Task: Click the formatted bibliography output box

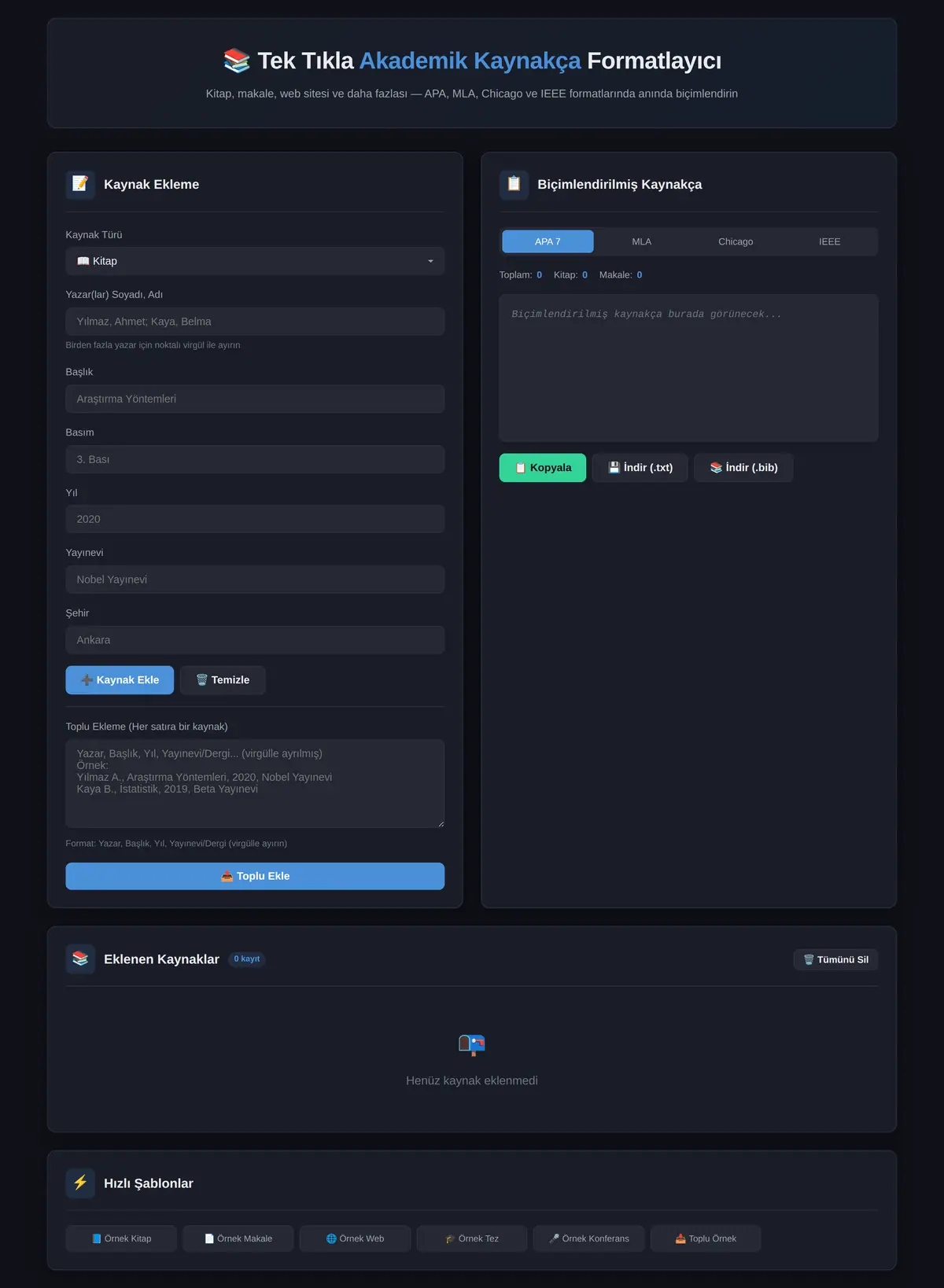Action: (x=688, y=368)
